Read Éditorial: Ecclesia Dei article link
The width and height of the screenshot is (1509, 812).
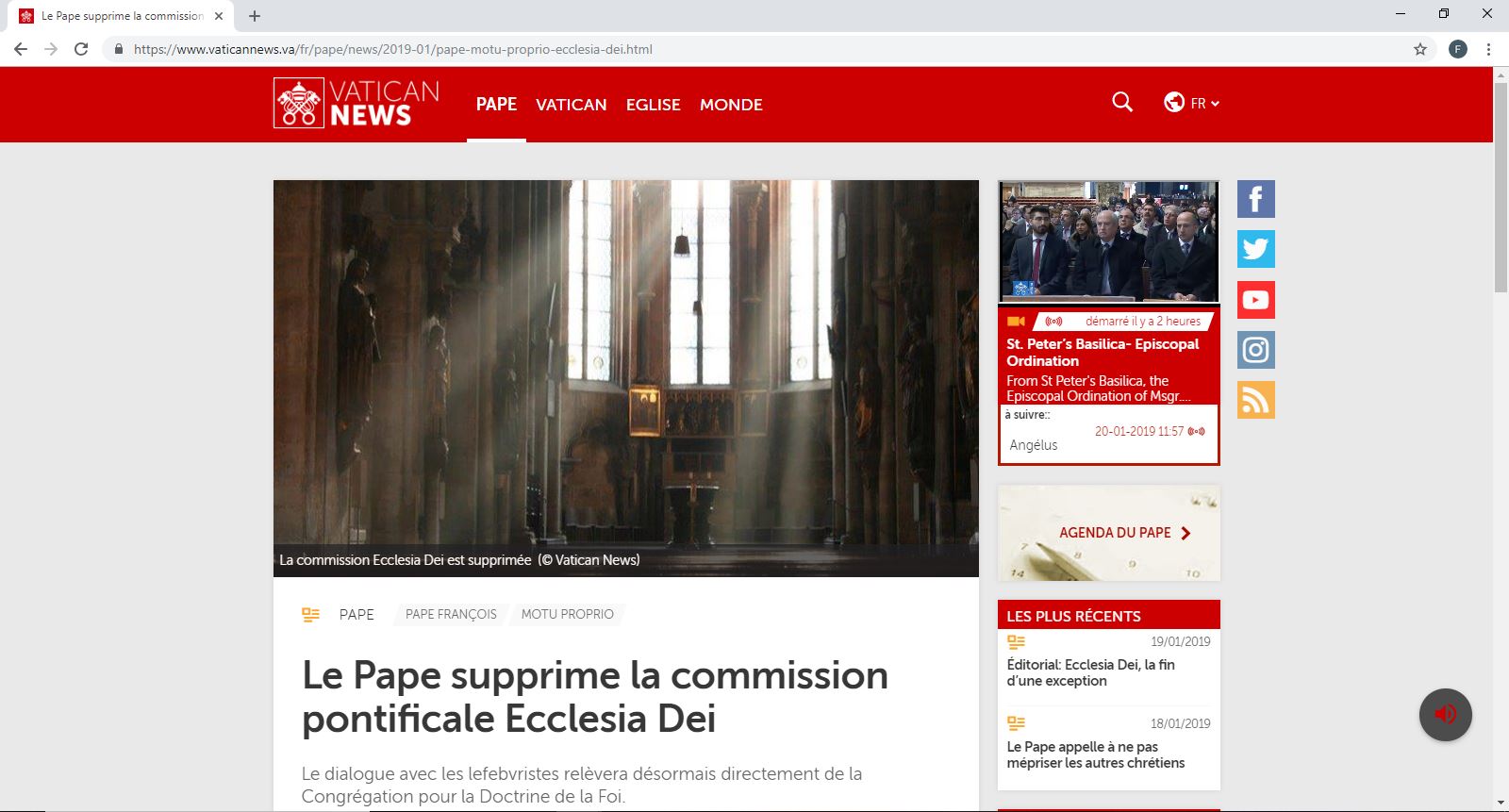1090,672
